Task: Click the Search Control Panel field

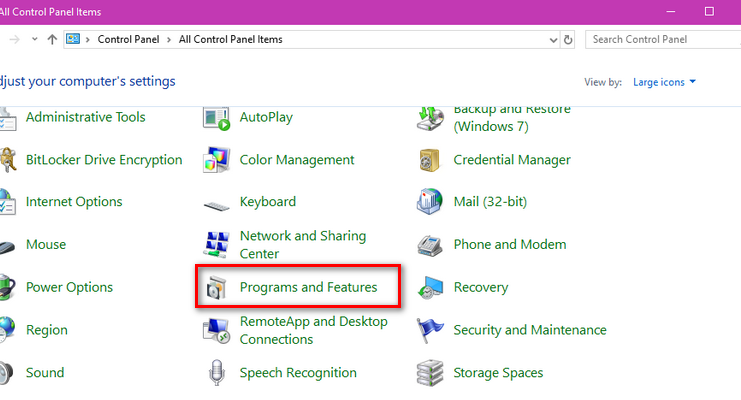Action: 663,39
